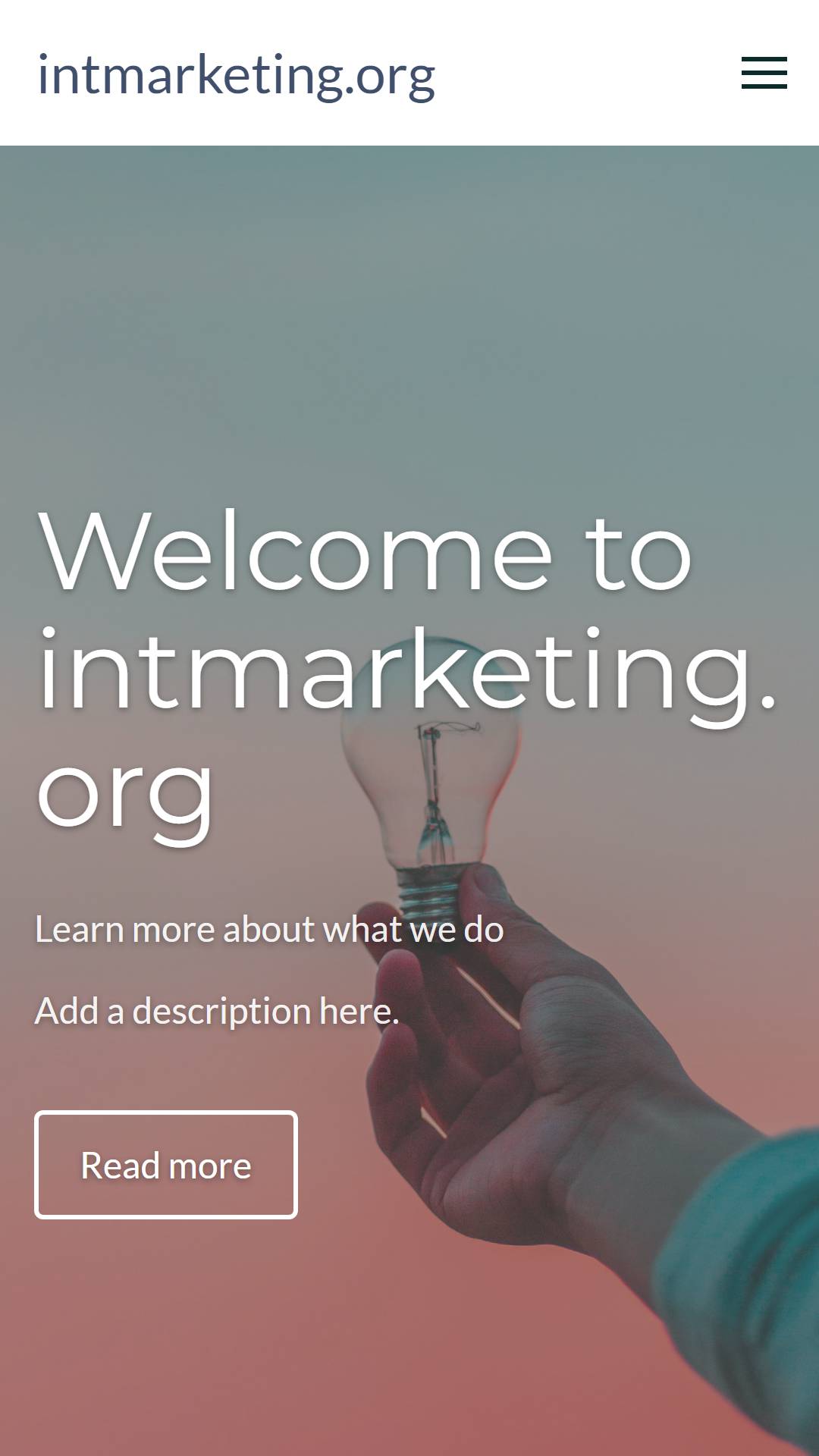
Task: Click the word 'Welcome' in the heading
Action: [296, 551]
